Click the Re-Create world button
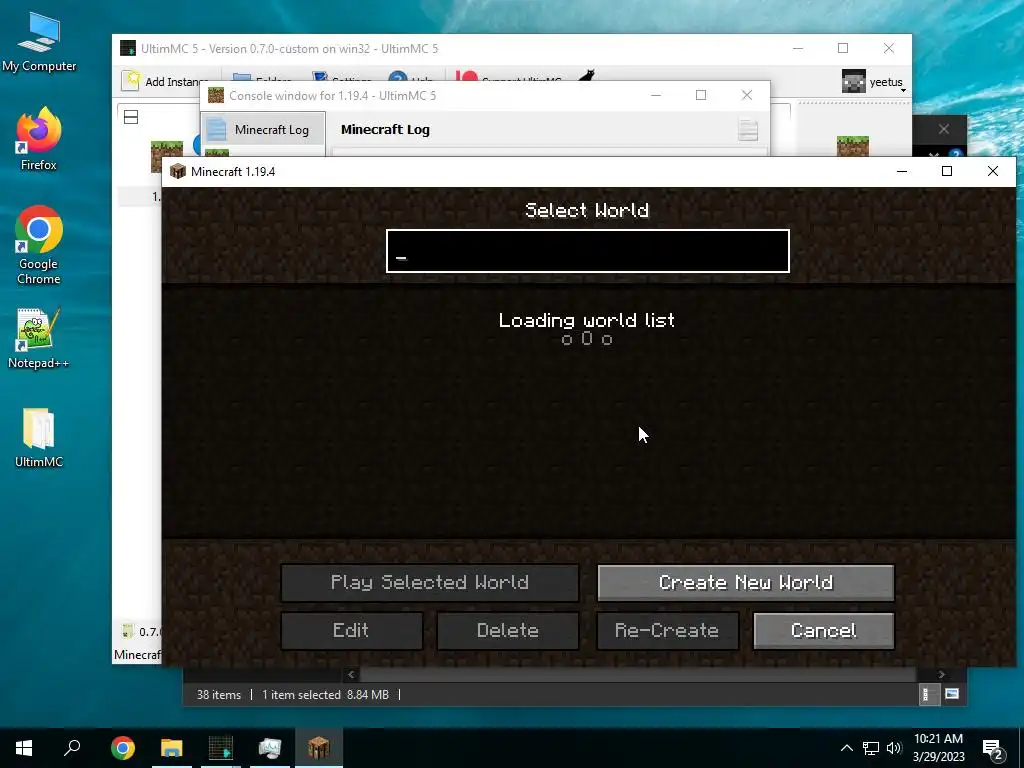1024x768 pixels. [667, 630]
